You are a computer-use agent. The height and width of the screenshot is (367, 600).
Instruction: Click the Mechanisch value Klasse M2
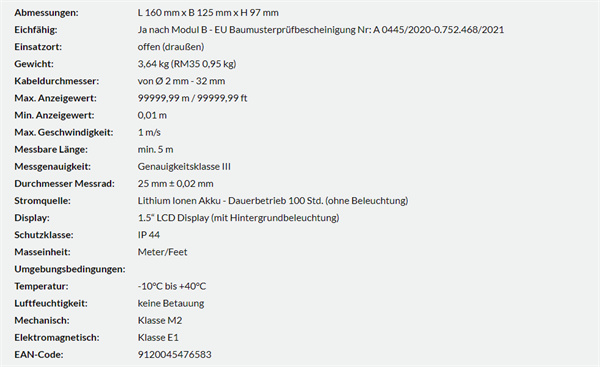pos(160,320)
